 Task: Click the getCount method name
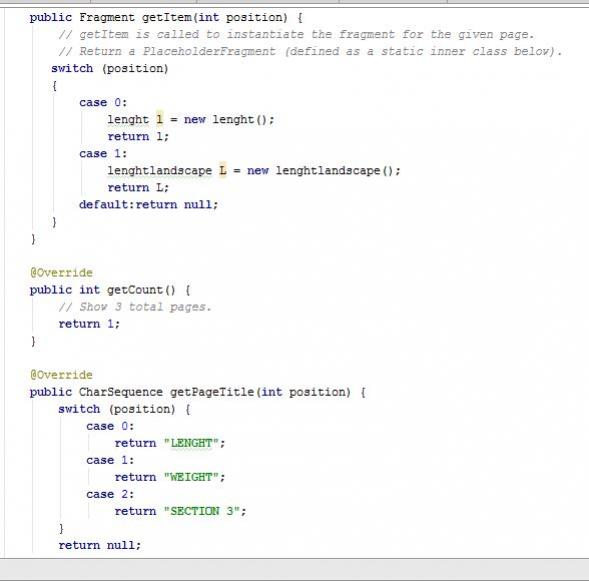[135, 290]
